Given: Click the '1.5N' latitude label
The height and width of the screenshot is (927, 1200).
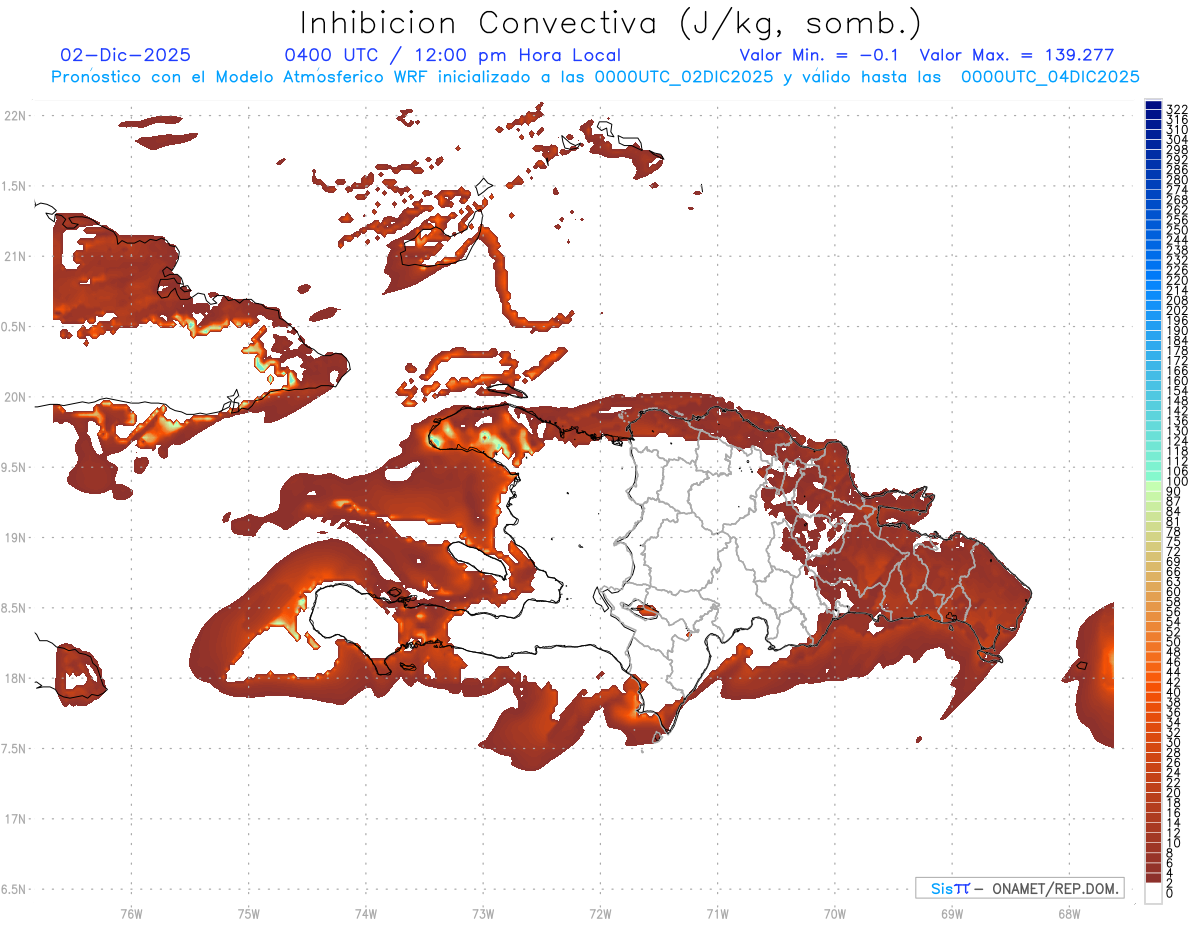Looking at the screenshot, I should coord(14,186).
